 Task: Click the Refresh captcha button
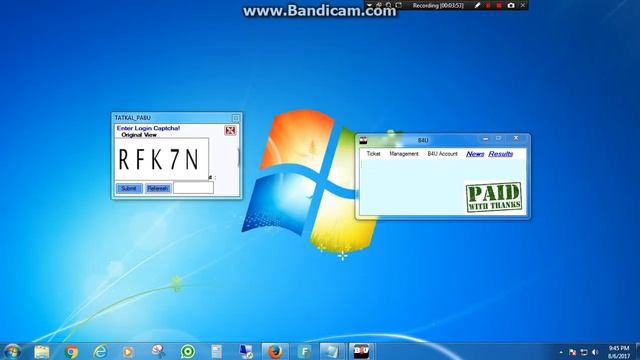coord(158,188)
